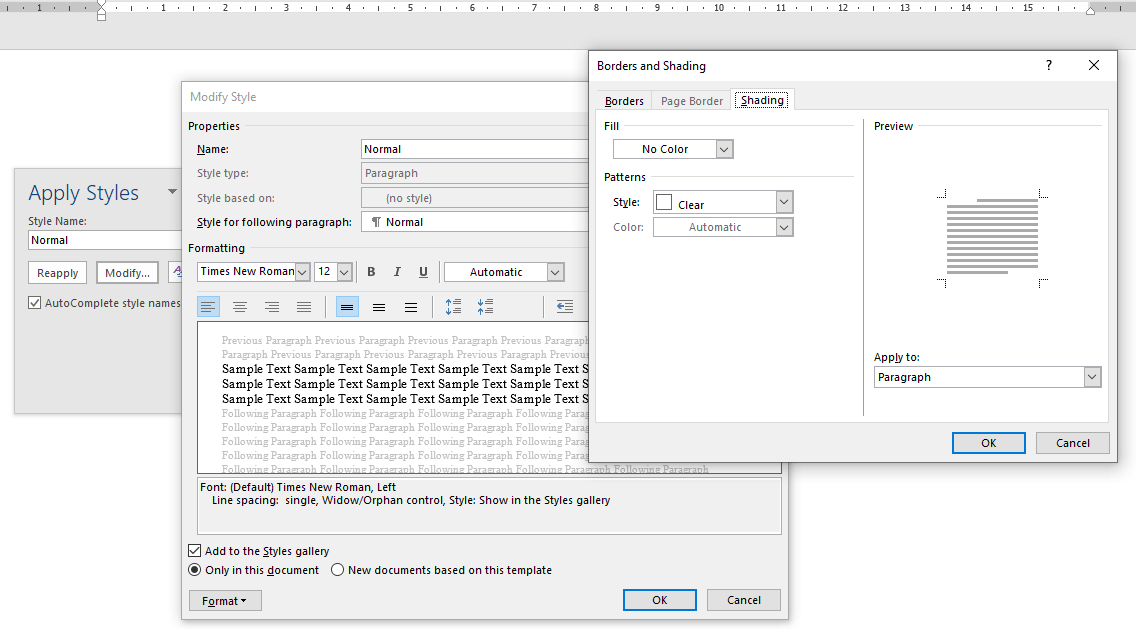The image size is (1136, 629).
Task: Open the Format menu button
Action: tap(225, 601)
